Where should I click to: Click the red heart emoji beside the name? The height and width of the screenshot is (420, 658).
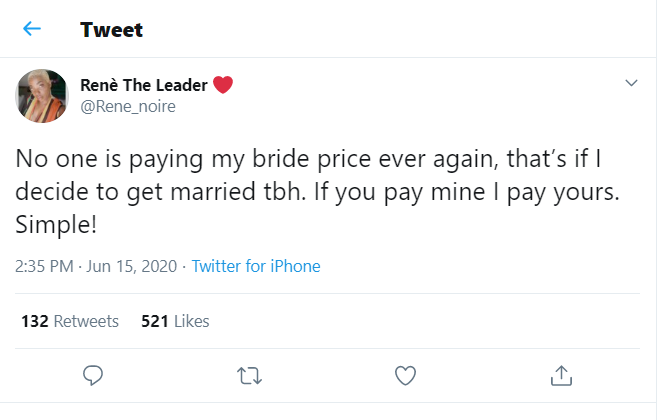pos(223,85)
